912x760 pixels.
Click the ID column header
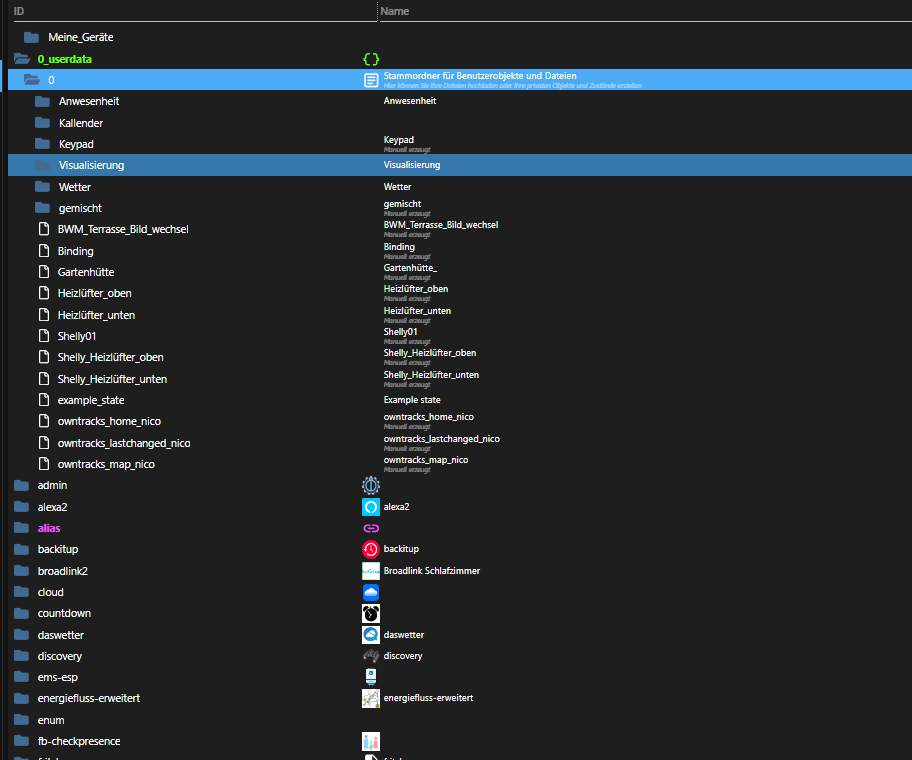(19, 11)
